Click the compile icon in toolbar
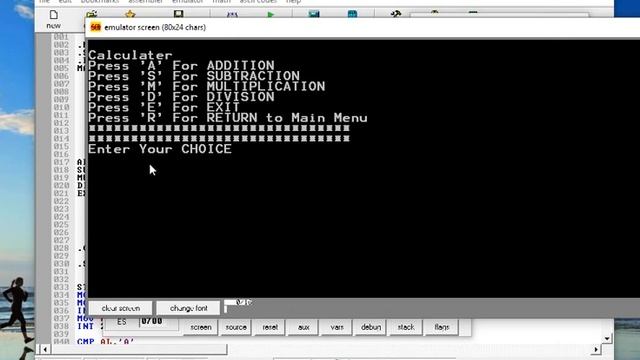 pyautogui.click(x=232, y=15)
